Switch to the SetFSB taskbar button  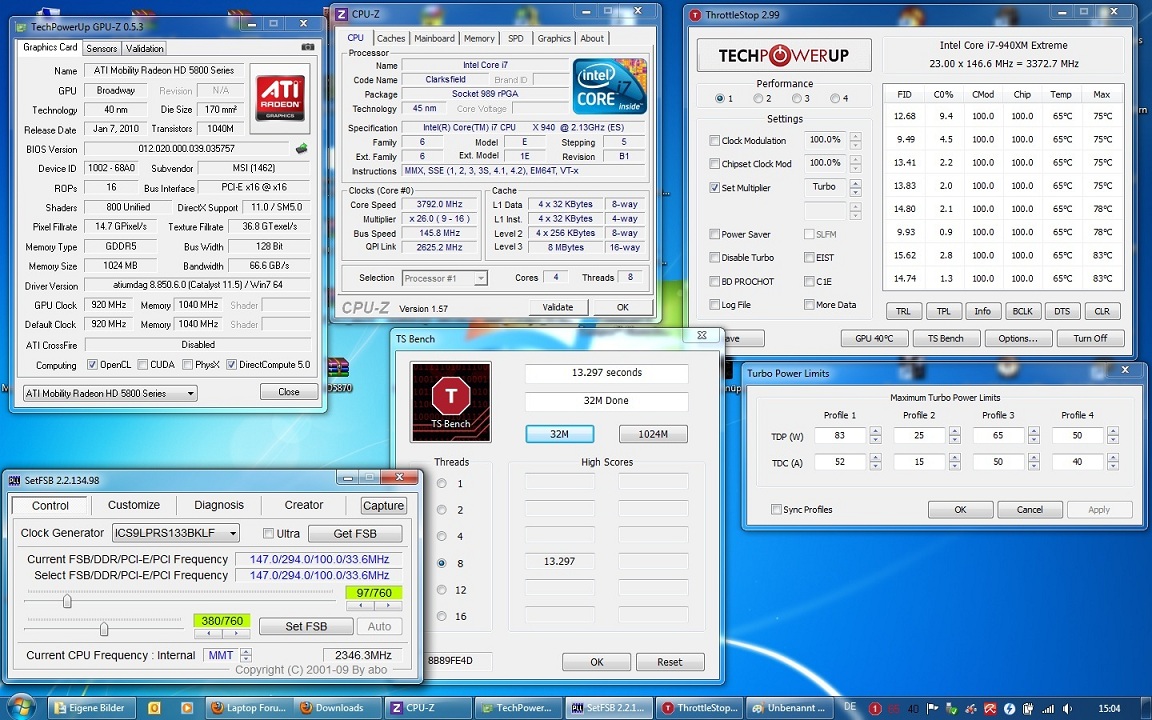click(607, 708)
